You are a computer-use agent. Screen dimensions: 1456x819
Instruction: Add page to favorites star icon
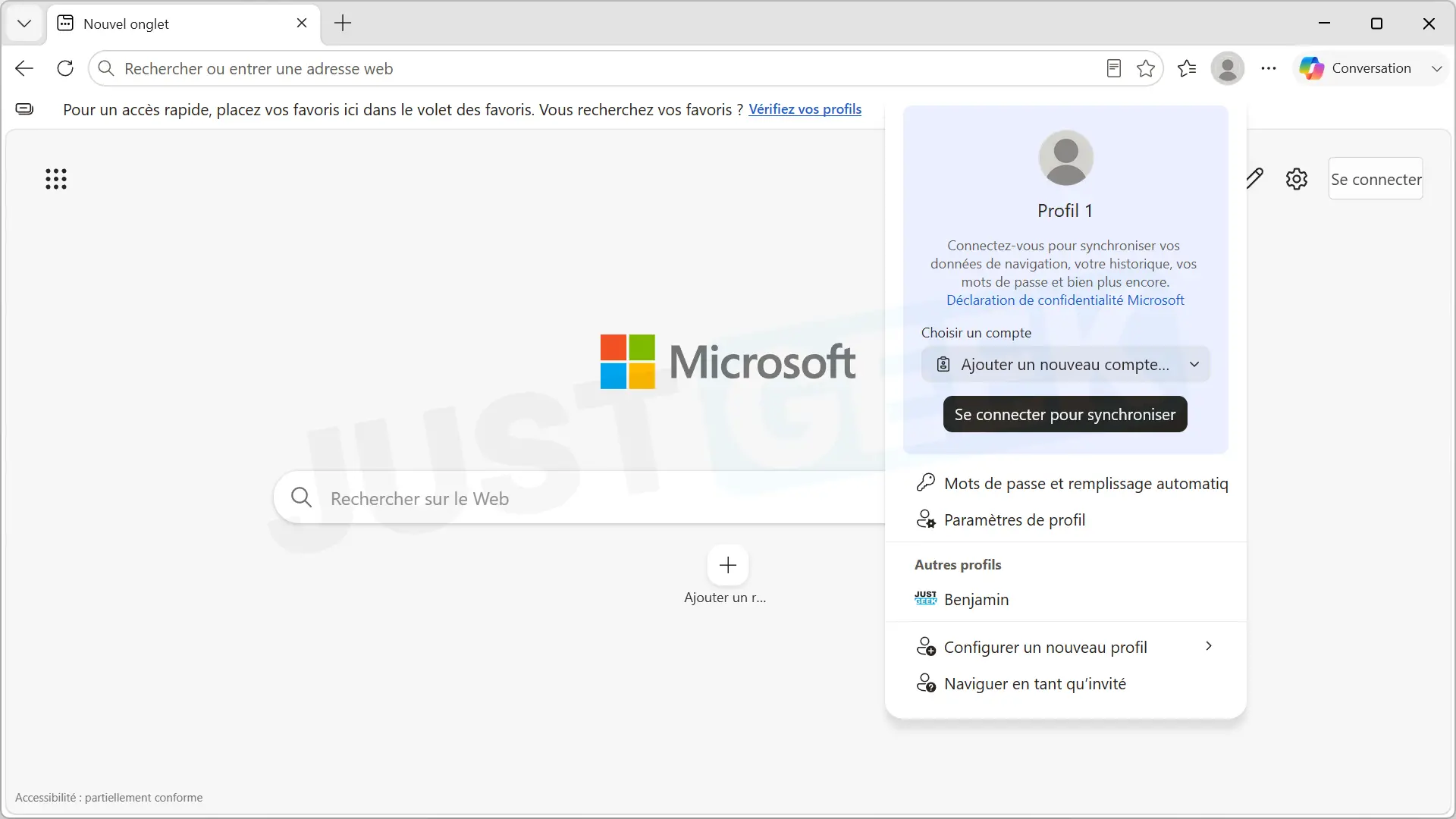click(1146, 68)
